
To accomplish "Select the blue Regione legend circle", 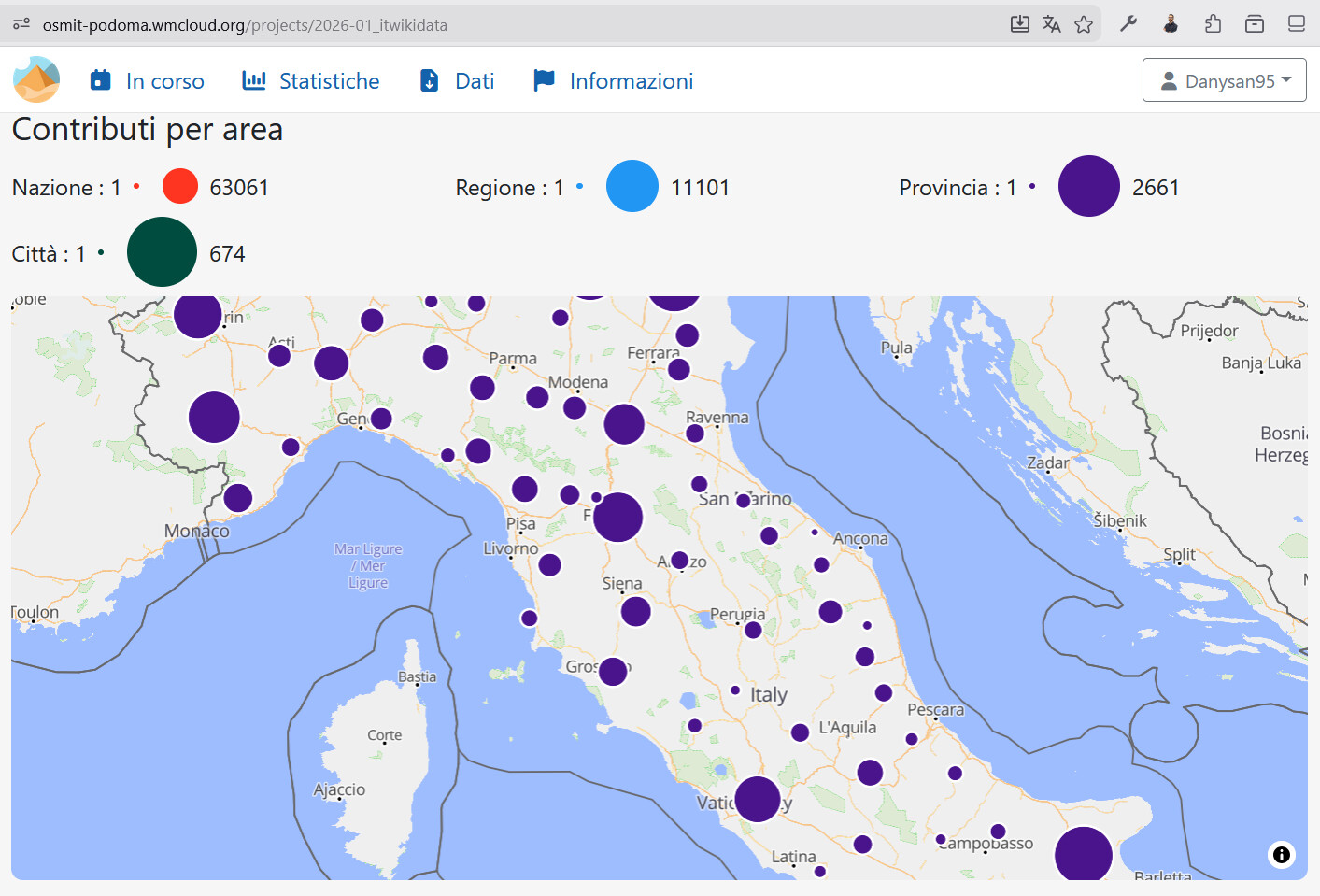I will click(x=632, y=186).
